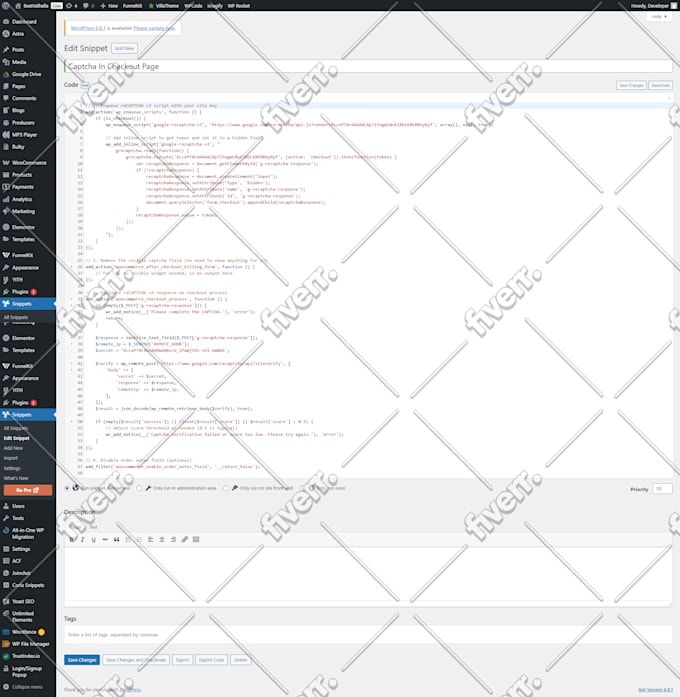Image resolution: width=680 pixels, height=697 pixels.
Task: Align text left in description toolbar
Action: point(151,539)
